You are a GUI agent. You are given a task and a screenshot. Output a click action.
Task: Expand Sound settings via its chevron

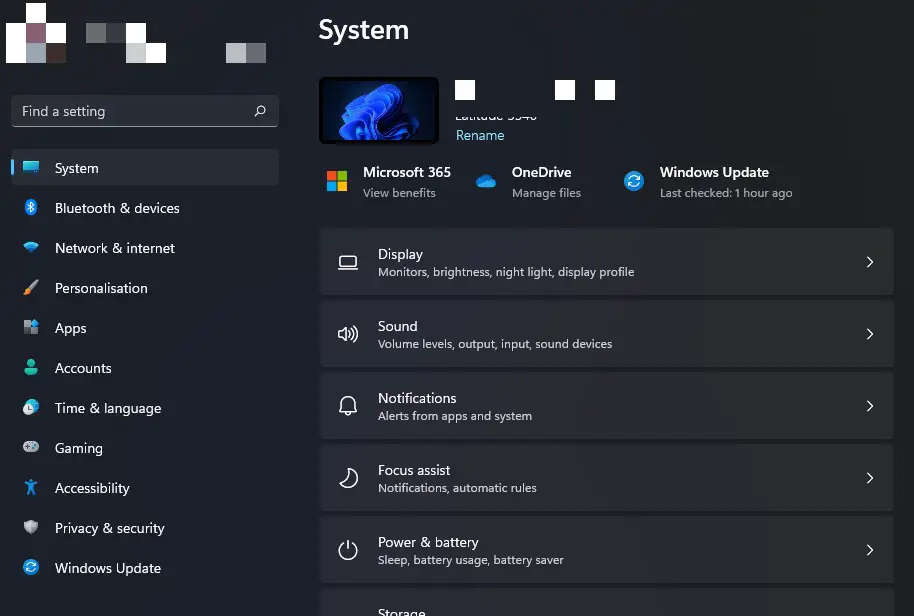(870, 334)
